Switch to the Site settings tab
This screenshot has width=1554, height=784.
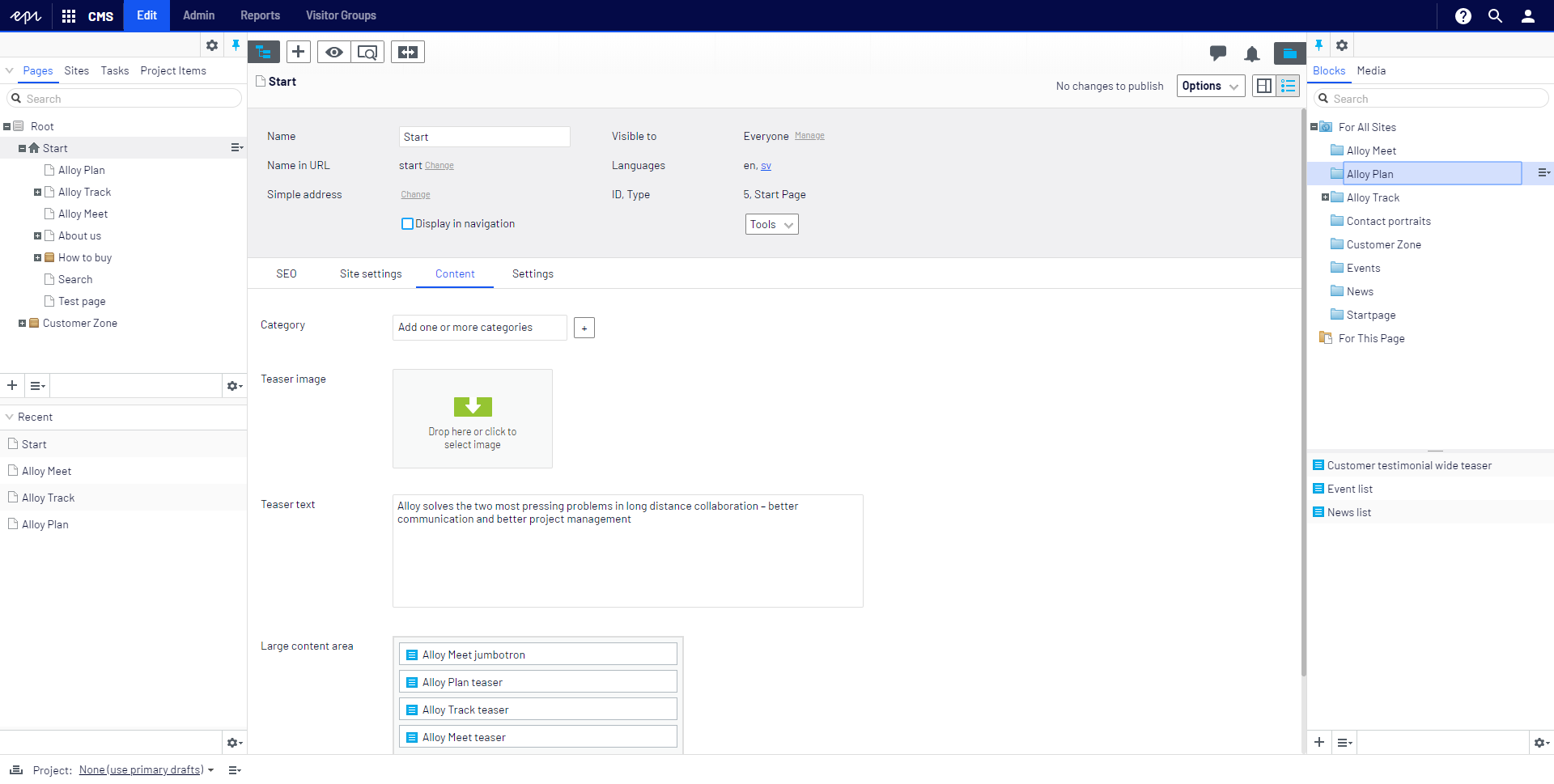(371, 274)
